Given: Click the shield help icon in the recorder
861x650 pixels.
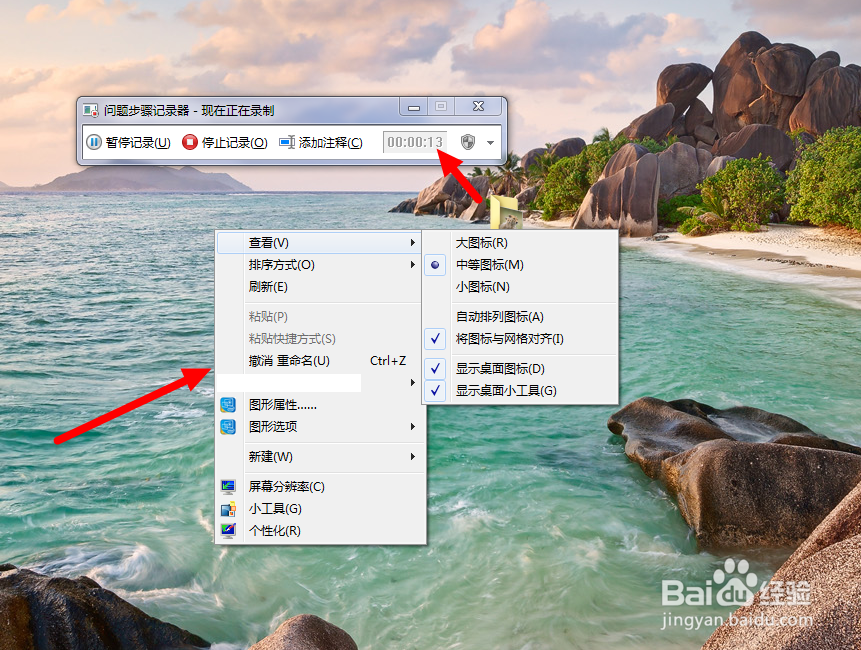Looking at the screenshot, I should click(468, 142).
